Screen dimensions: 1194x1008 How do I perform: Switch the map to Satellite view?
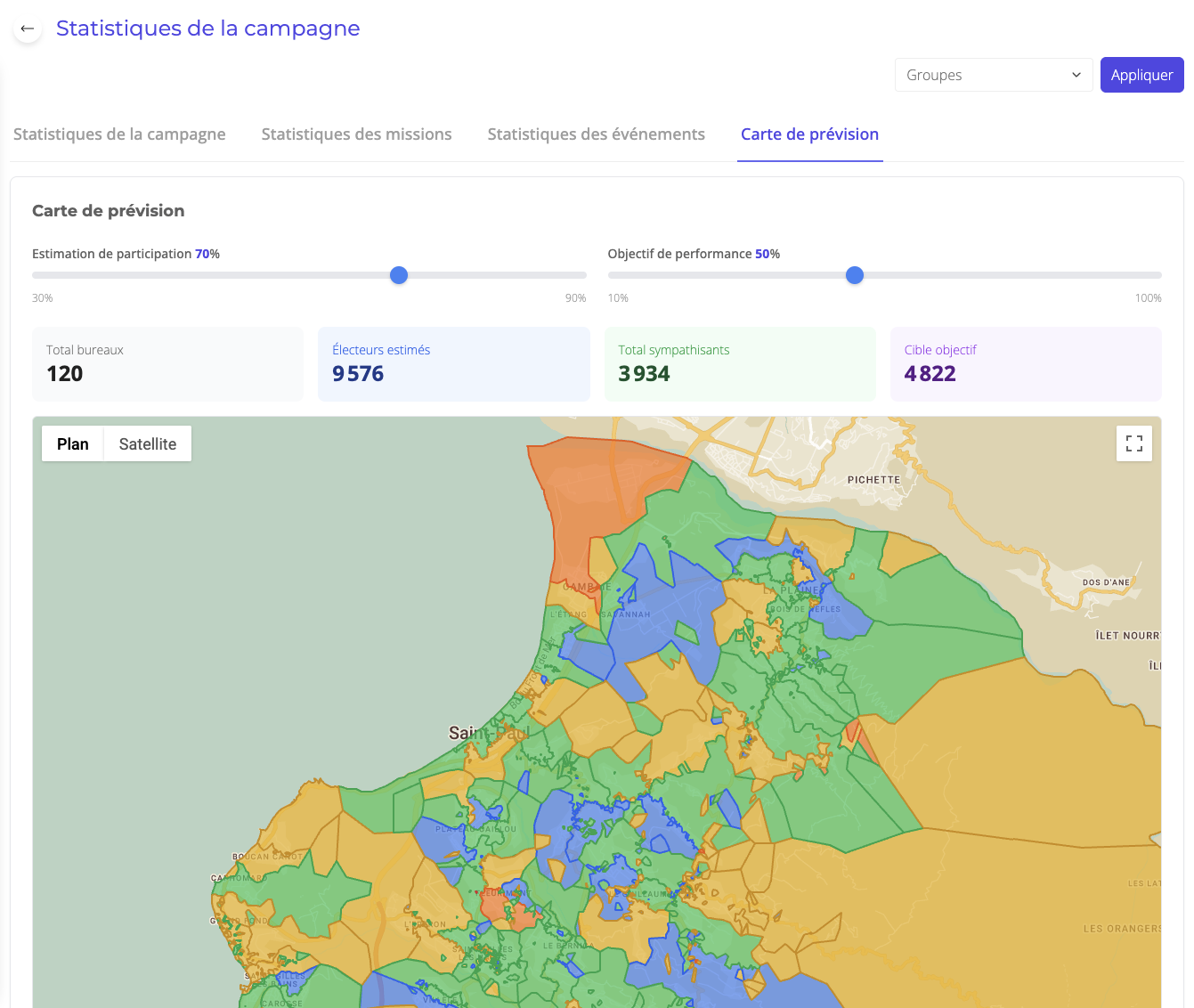point(147,443)
